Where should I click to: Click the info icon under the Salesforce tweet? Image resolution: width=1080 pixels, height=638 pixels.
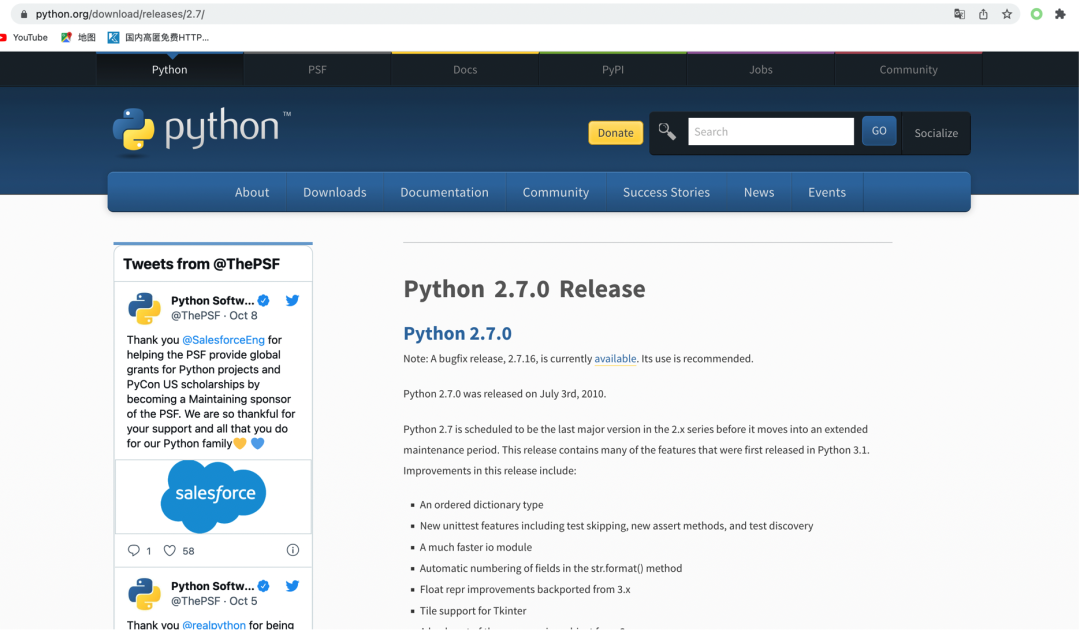pyautogui.click(x=293, y=550)
